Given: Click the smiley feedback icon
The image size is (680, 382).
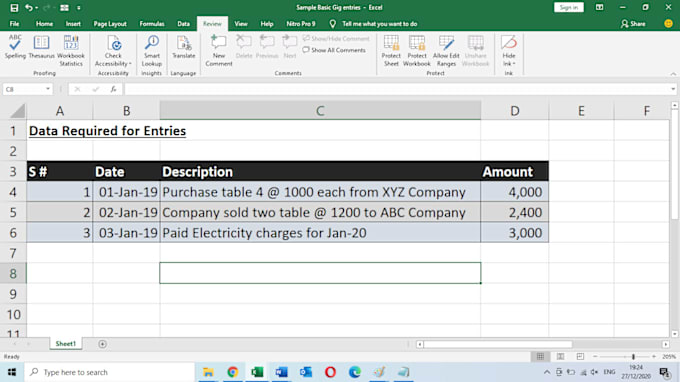Looking at the screenshot, I should 668,24.
